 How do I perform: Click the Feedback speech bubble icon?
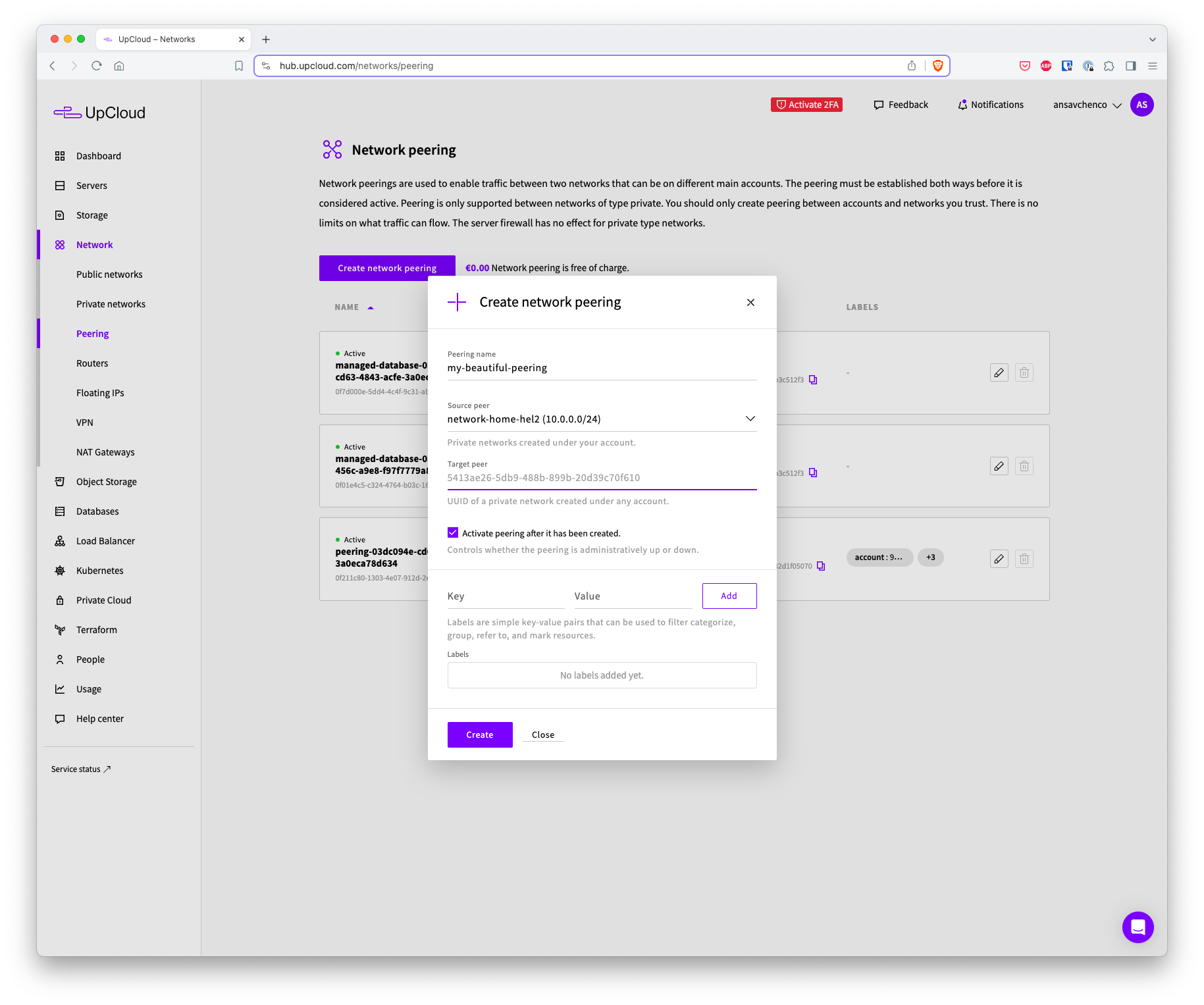point(879,105)
